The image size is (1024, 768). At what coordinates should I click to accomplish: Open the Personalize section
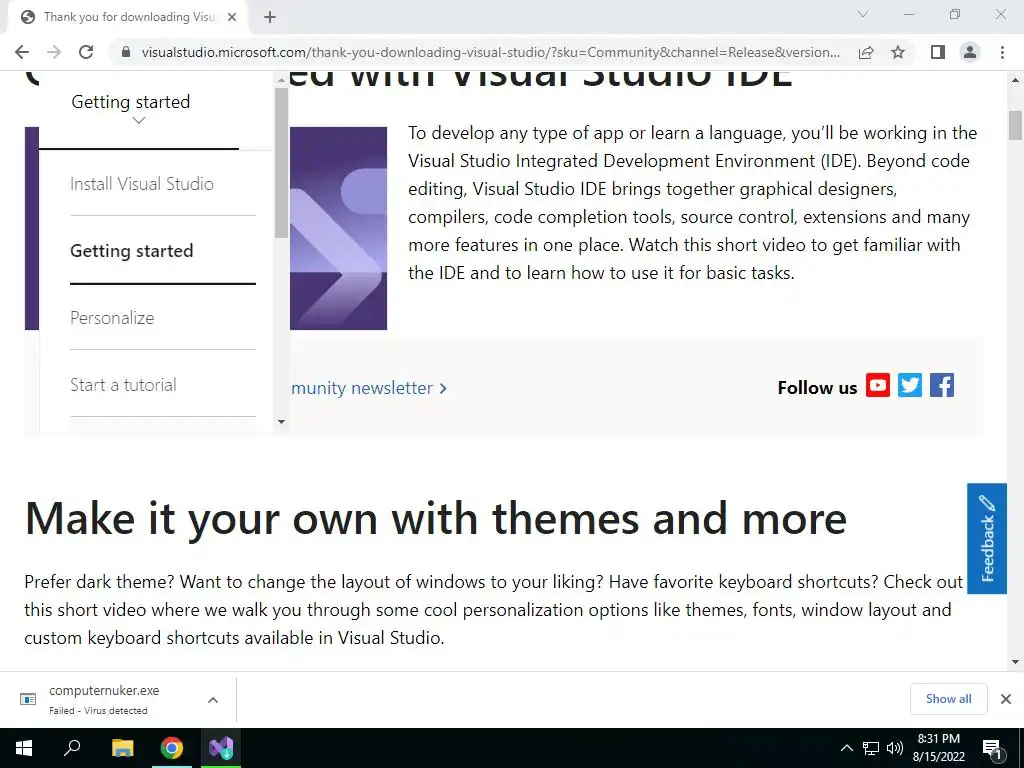[x=112, y=318]
